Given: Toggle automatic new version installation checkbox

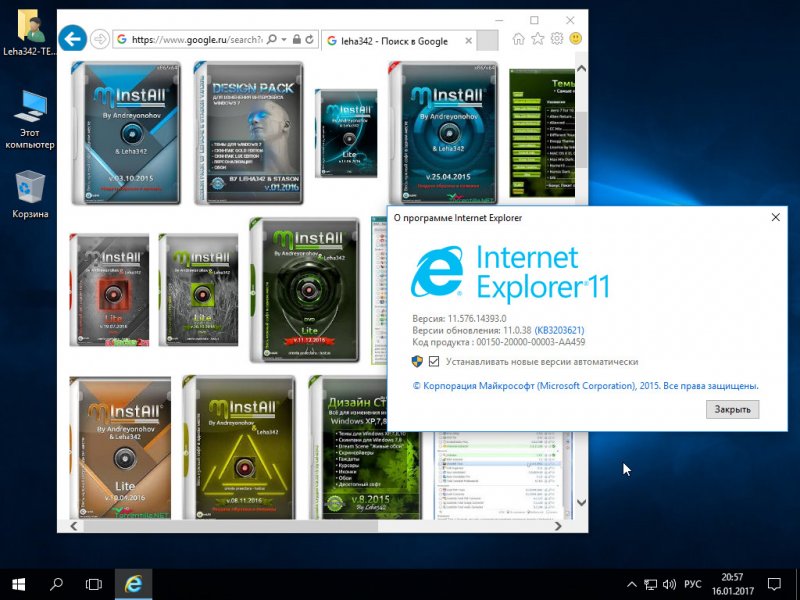Looking at the screenshot, I should (434, 361).
